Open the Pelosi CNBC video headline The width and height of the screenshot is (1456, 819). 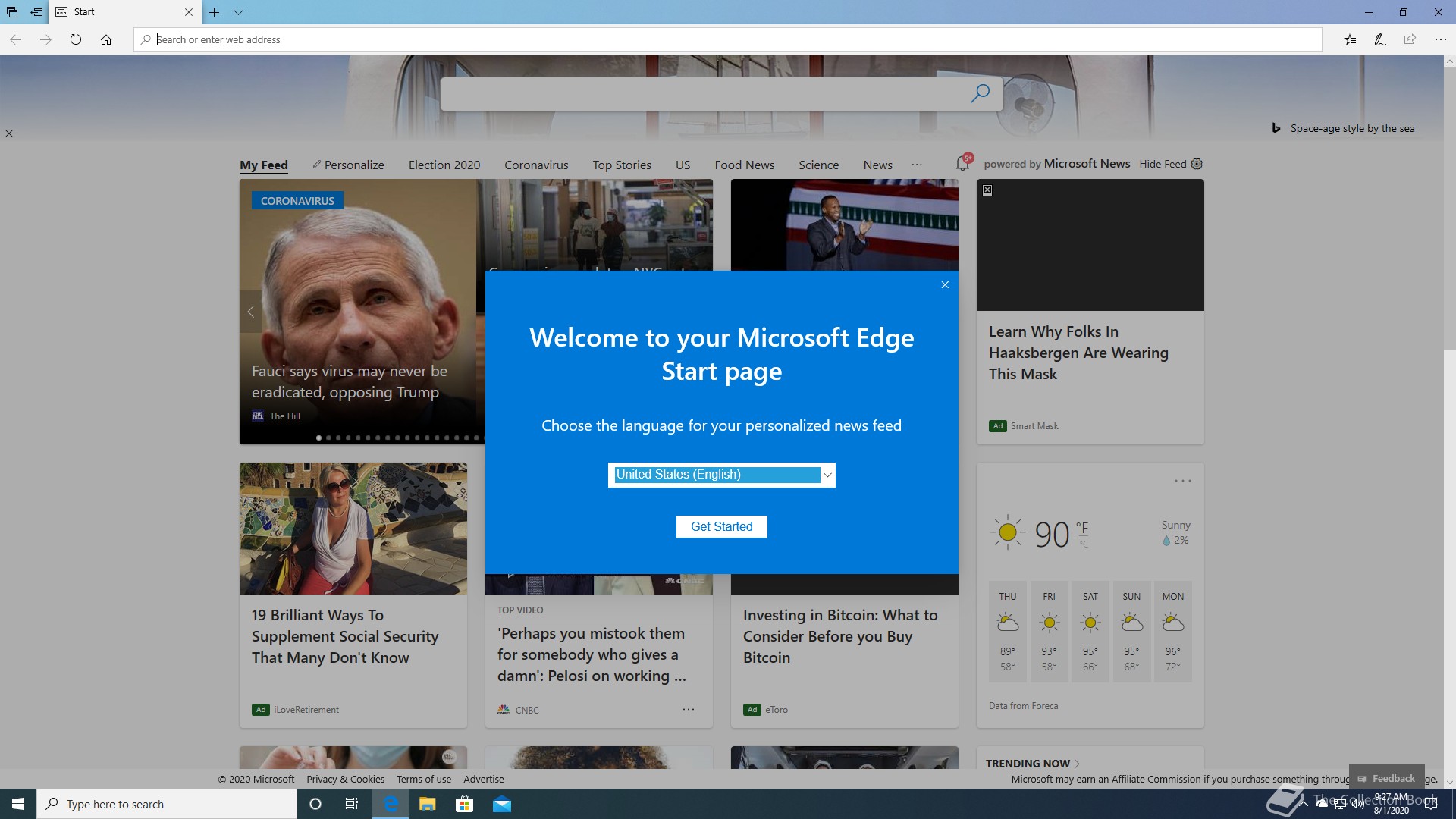coord(591,654)
